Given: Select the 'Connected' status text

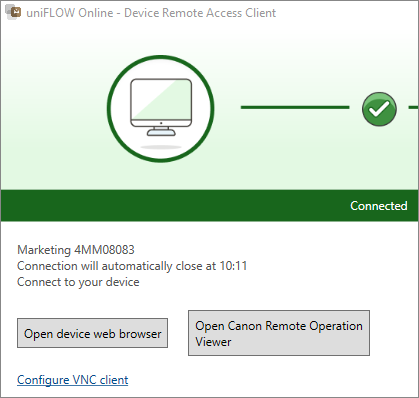Looking at the screenshot, I should point(379,206).
